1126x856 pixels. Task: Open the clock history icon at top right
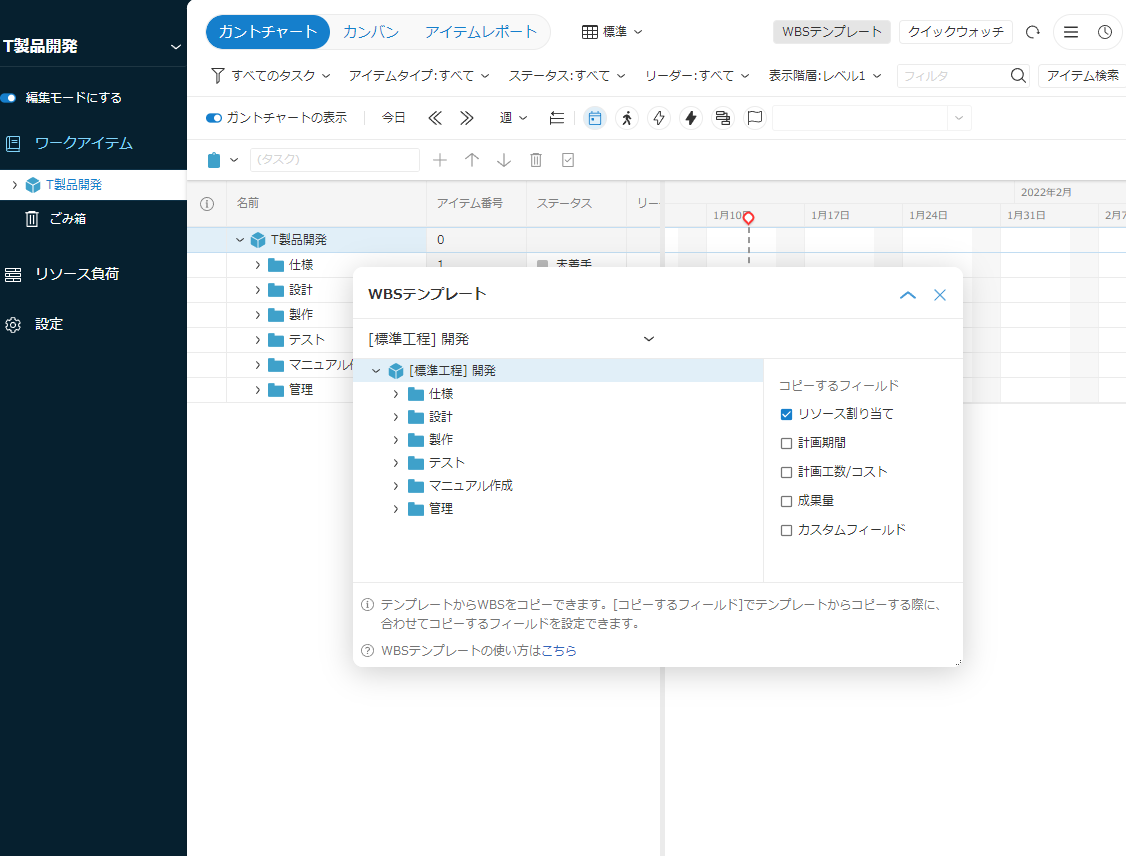[1104, 31]
